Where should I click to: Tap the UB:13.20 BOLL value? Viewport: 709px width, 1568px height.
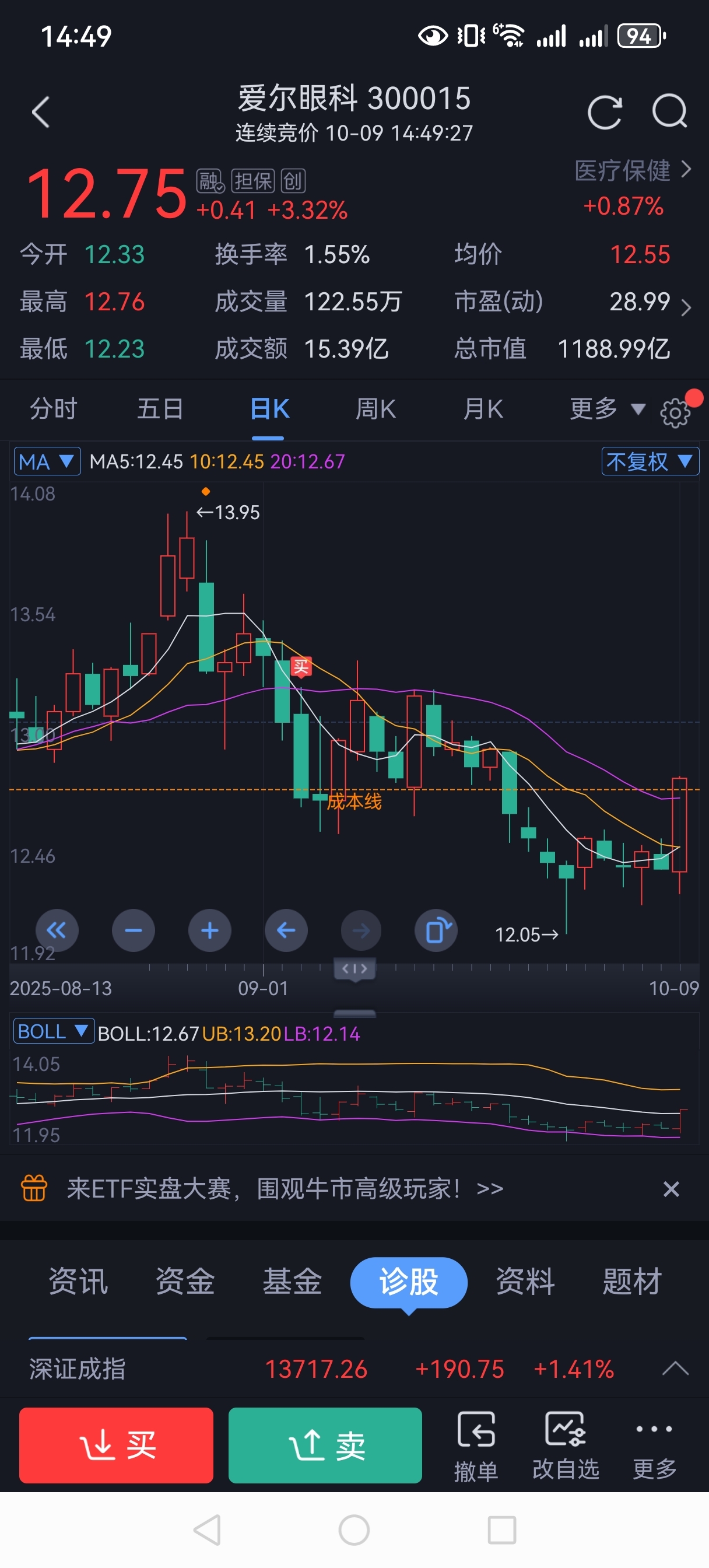point(241,1034)
